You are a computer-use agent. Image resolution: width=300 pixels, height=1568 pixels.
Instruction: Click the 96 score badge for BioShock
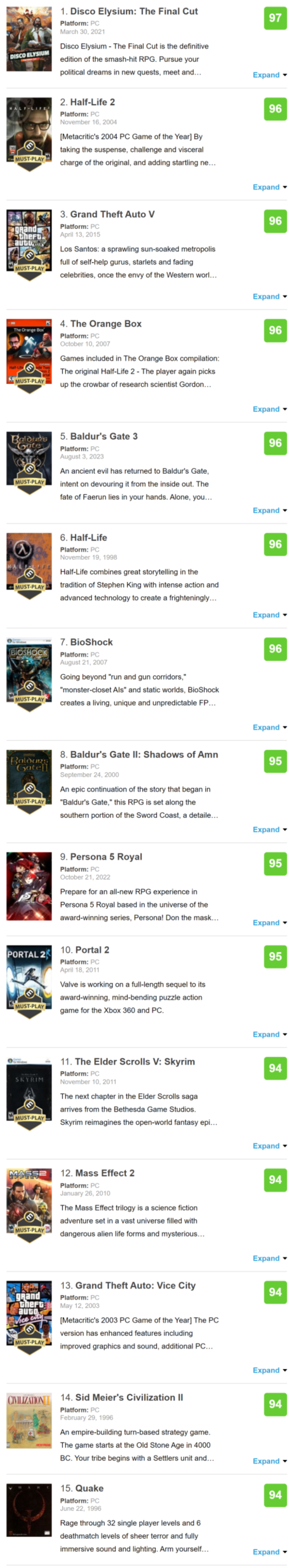(275, 648)
